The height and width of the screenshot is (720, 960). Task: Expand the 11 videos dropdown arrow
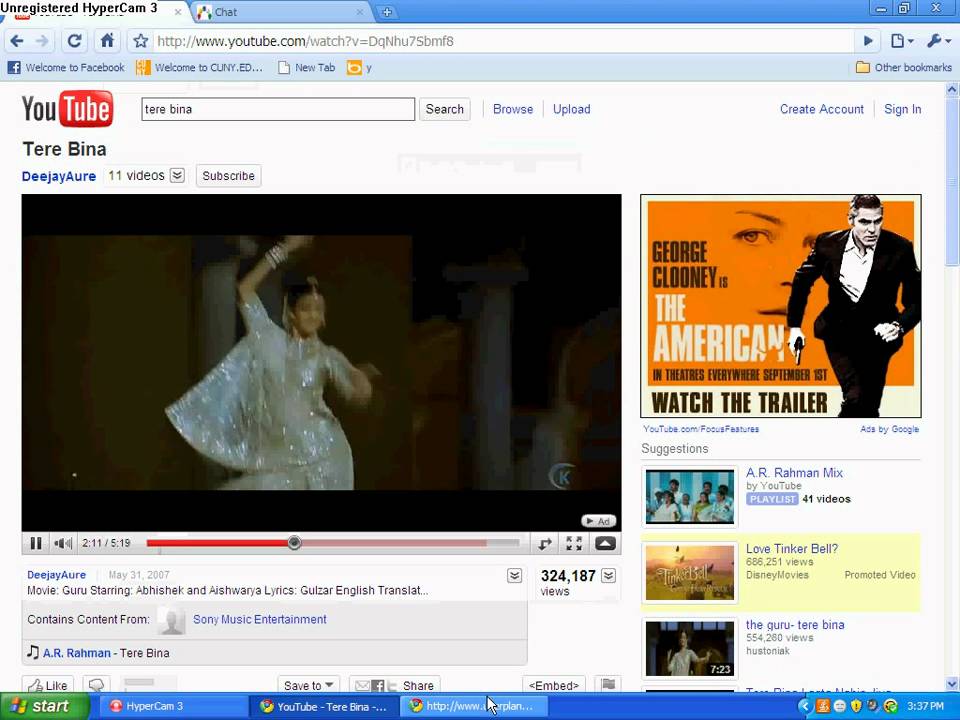click(177, 176)
